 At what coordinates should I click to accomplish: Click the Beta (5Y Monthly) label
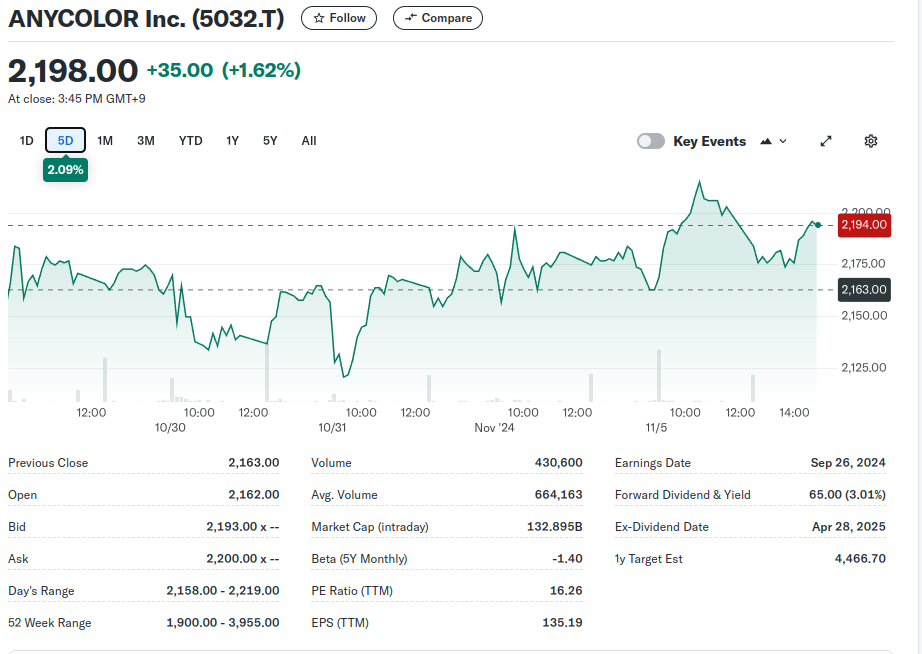359,559
